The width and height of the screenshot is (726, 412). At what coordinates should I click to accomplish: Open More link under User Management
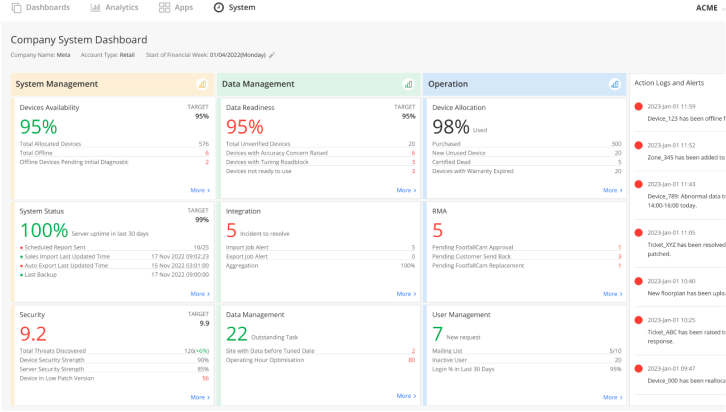click(613, 397)
